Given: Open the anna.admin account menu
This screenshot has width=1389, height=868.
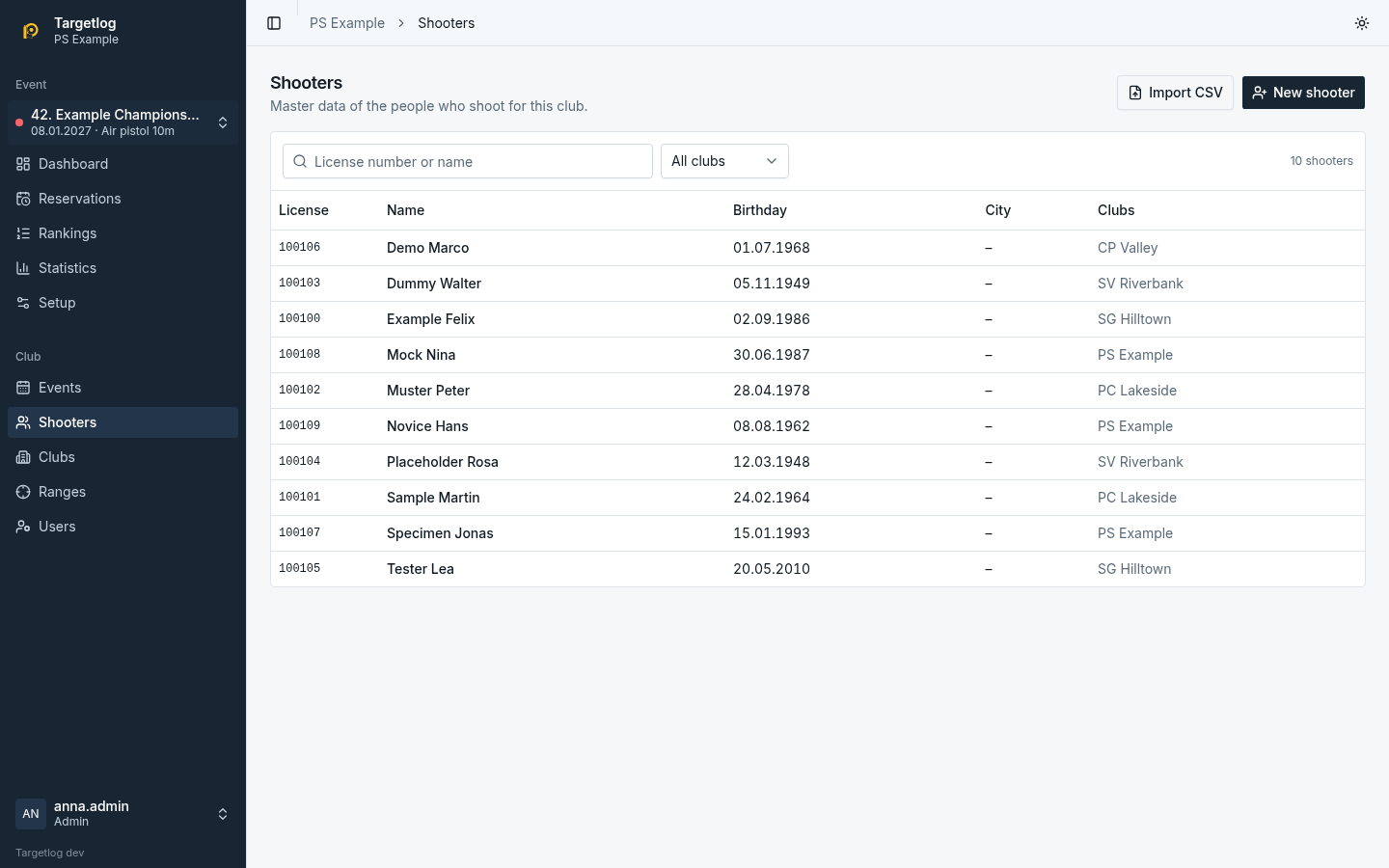Looking at the screenshot, I should 123,814.
